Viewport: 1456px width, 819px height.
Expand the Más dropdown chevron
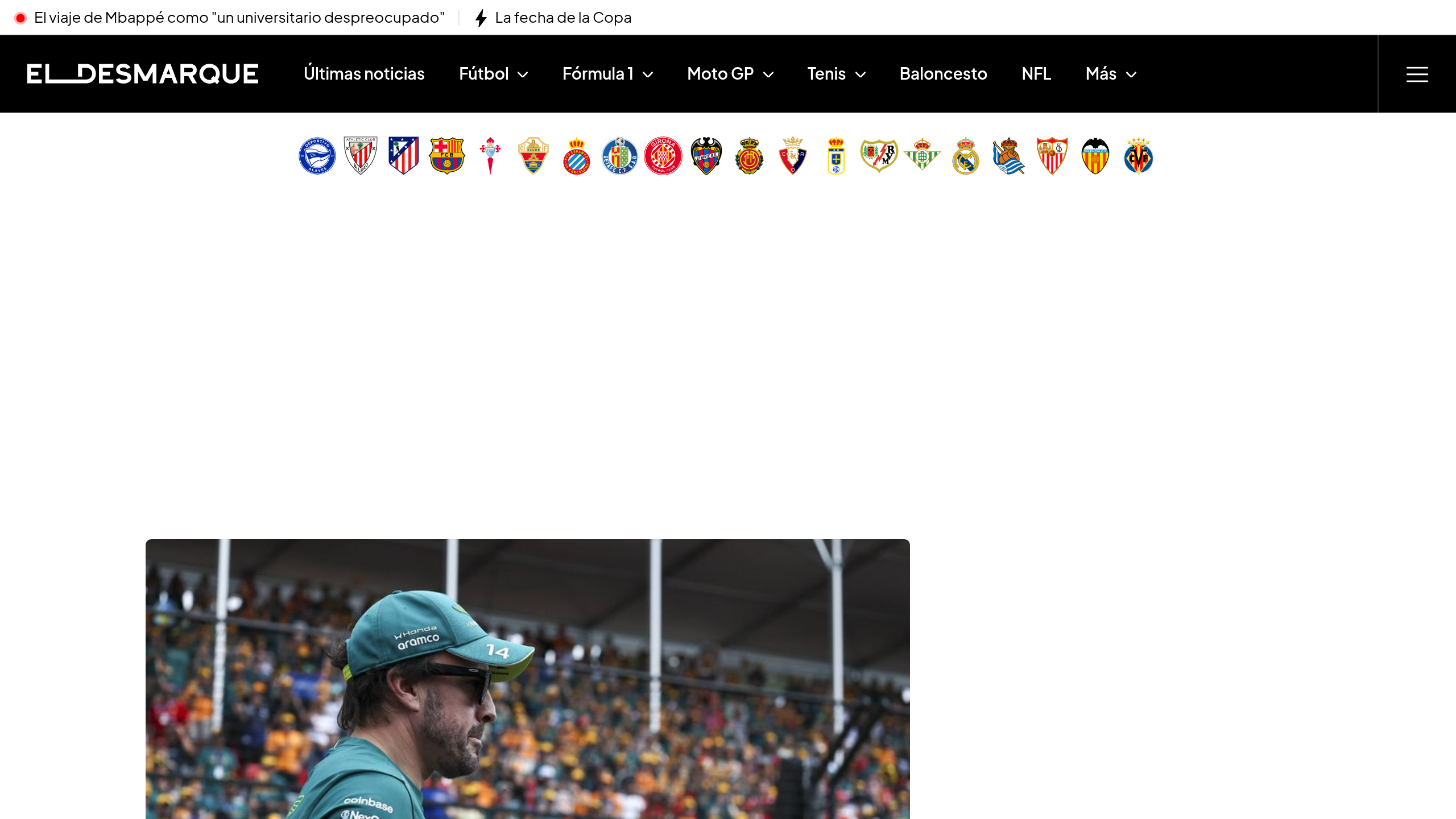click(1131, 75)
